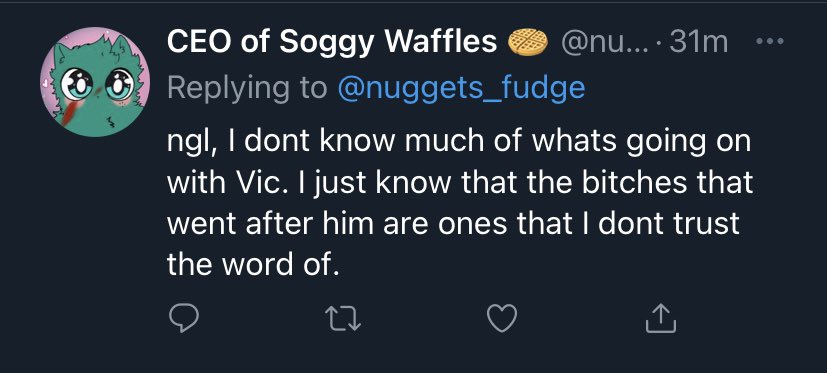Open the tweet's 31m timestamp
The width and height of the screenshot is (827, 373).
click(699, 42)
